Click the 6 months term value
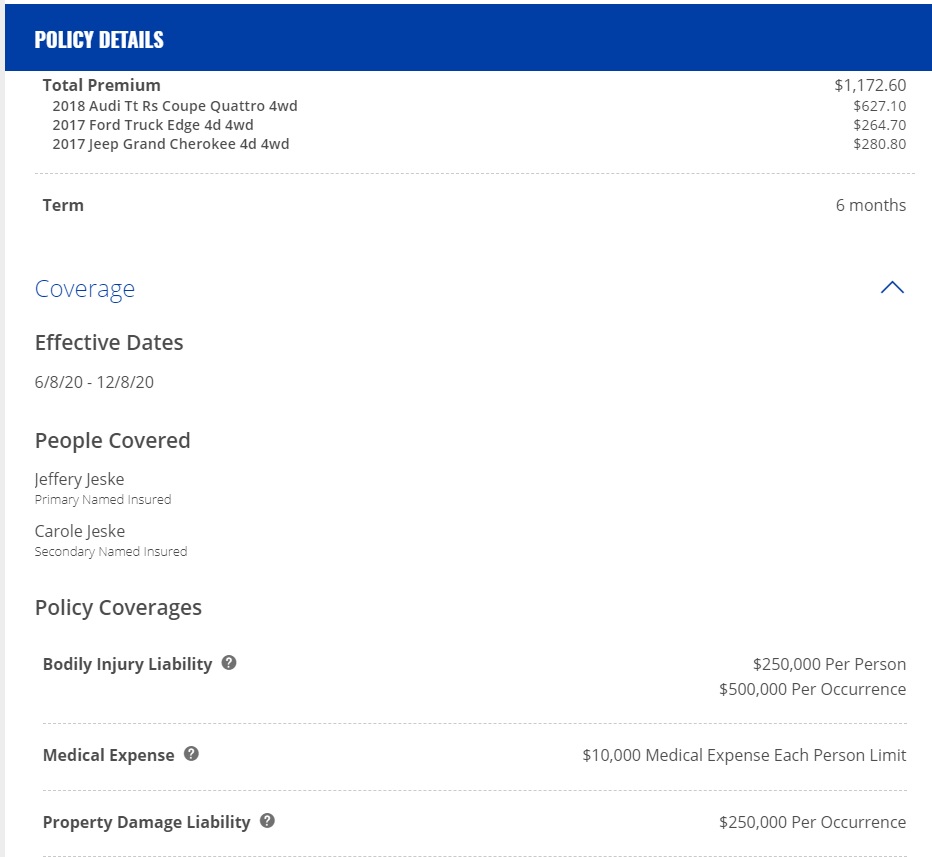 click(871, 205)
